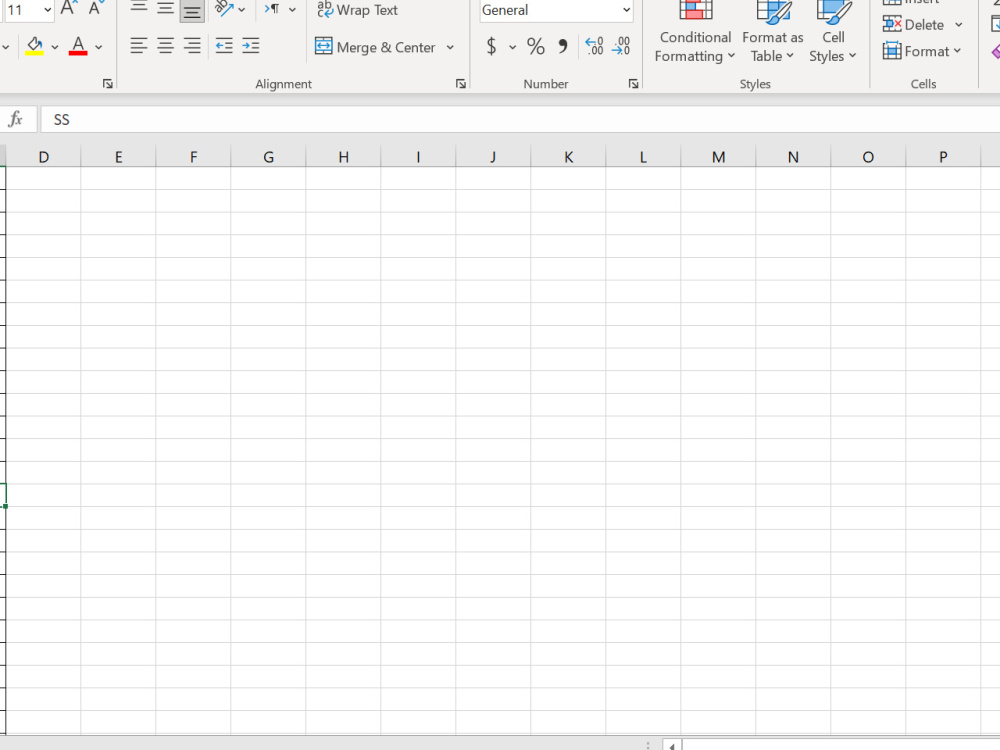Open the Borders dropdown arrow beside Fill Color

tap(6, 47)
